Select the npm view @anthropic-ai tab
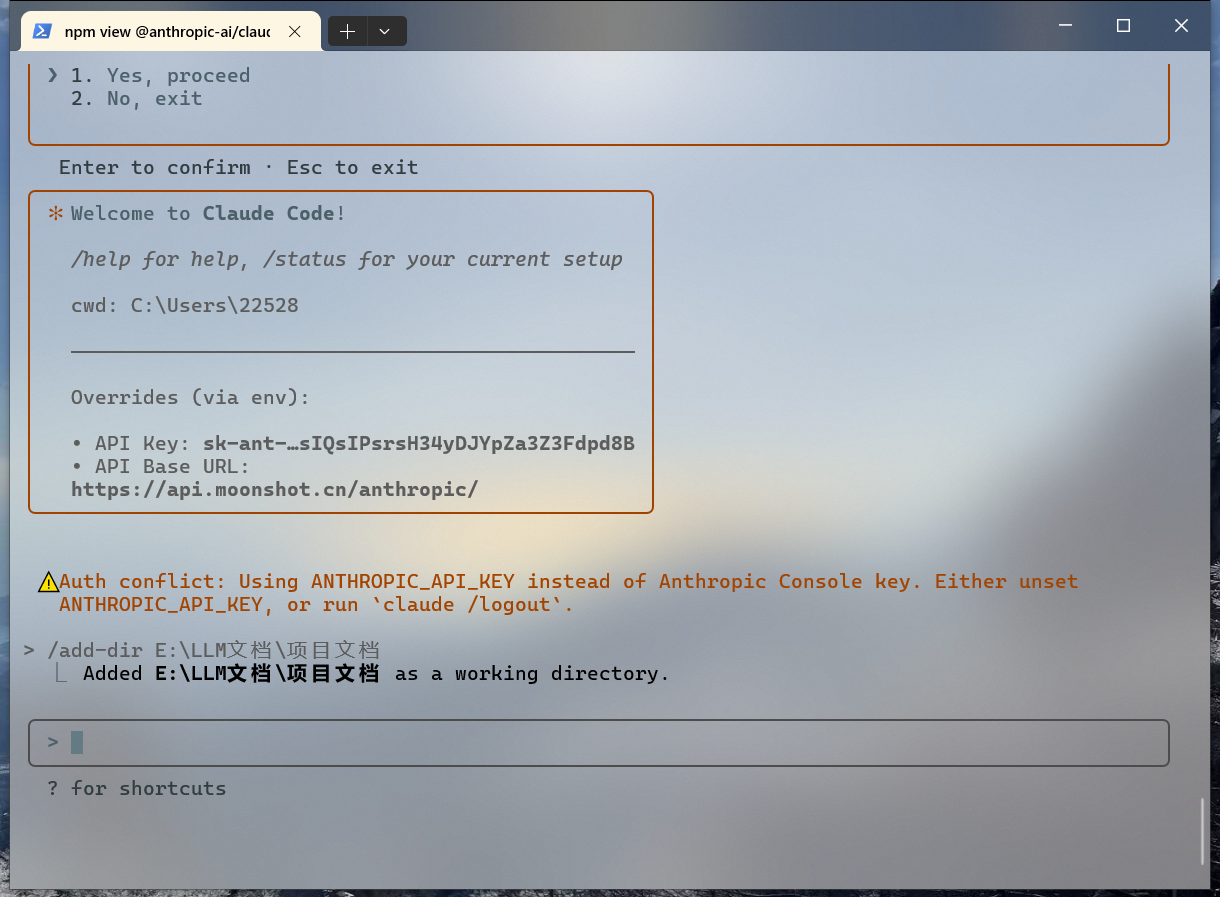The image size is (1220, 897). 171,31
